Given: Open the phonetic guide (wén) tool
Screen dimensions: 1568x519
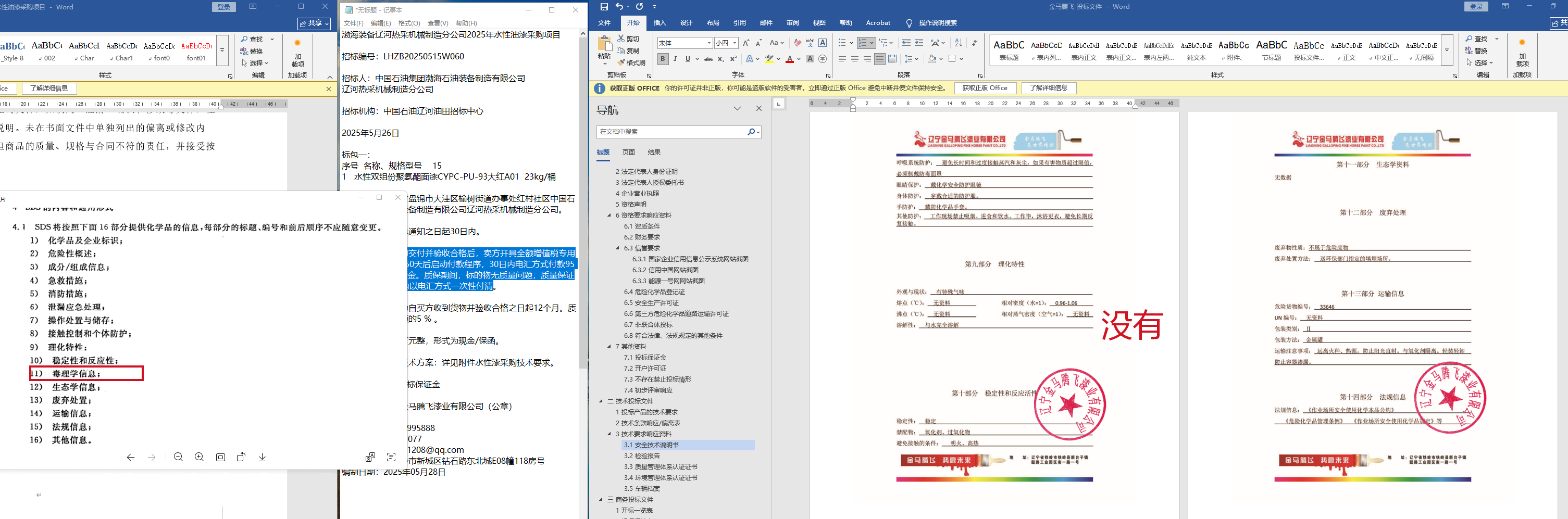Looking at the screenshot, I should [810, 43].
